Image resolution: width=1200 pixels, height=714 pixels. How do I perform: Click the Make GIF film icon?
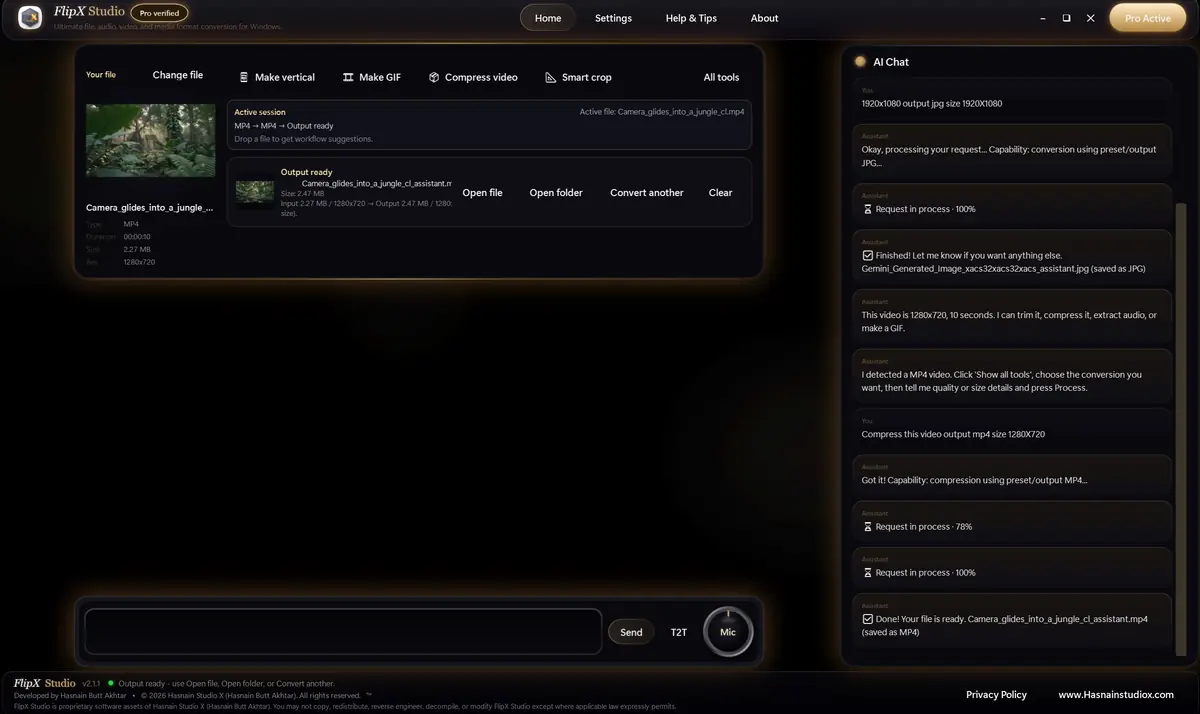point(348,77)
